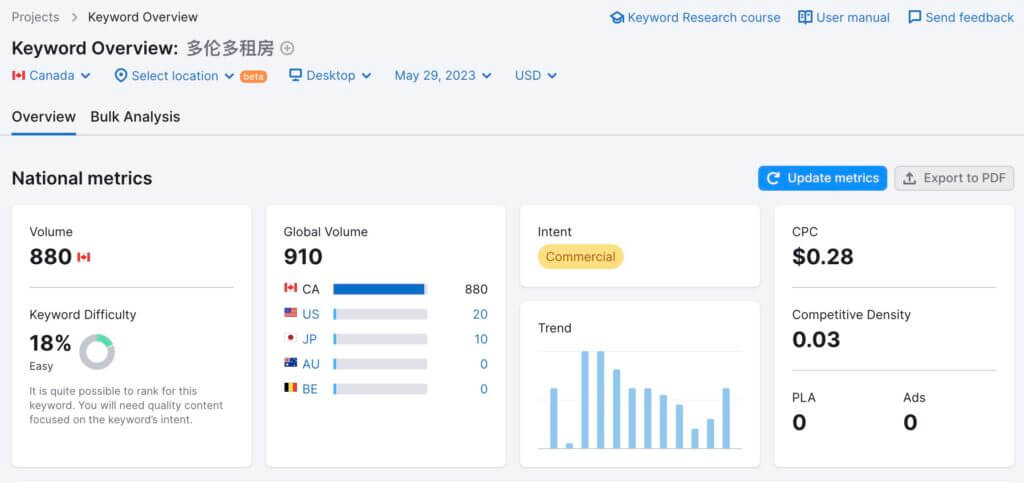Click the Japan flag in Global Volume

click(x=291, y=338)
